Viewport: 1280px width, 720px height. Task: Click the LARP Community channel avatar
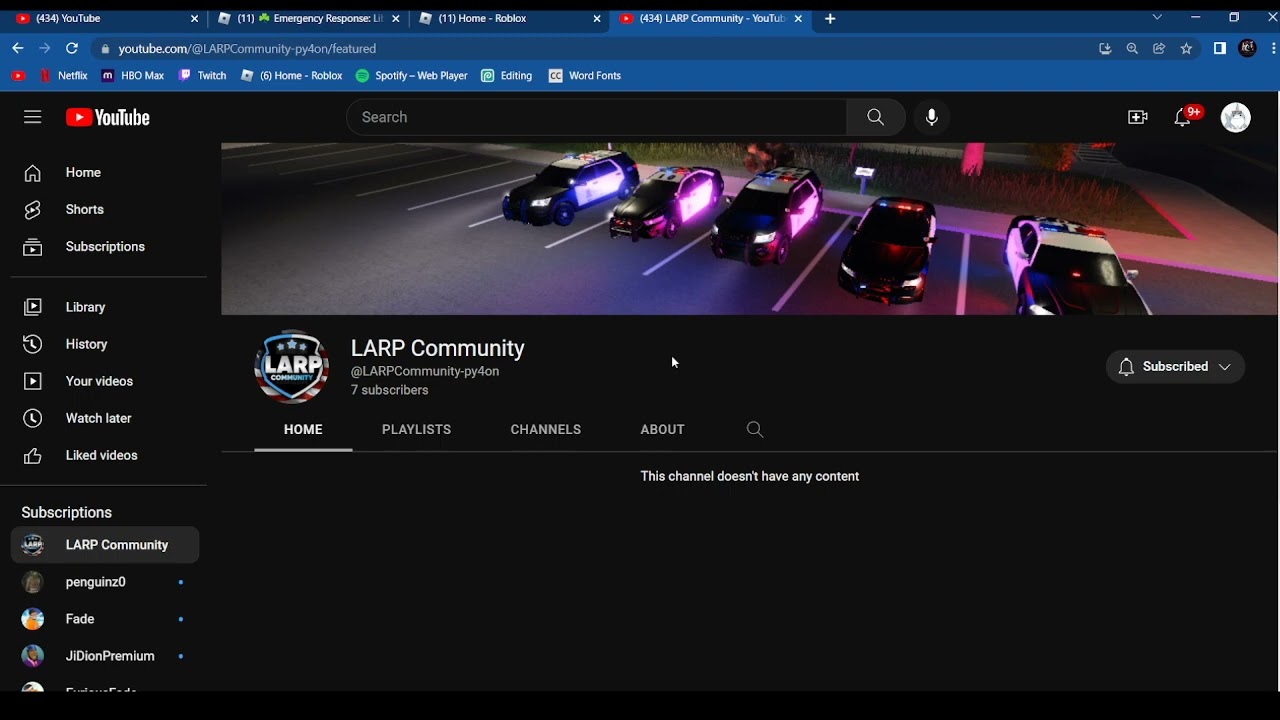click(291, 367)
